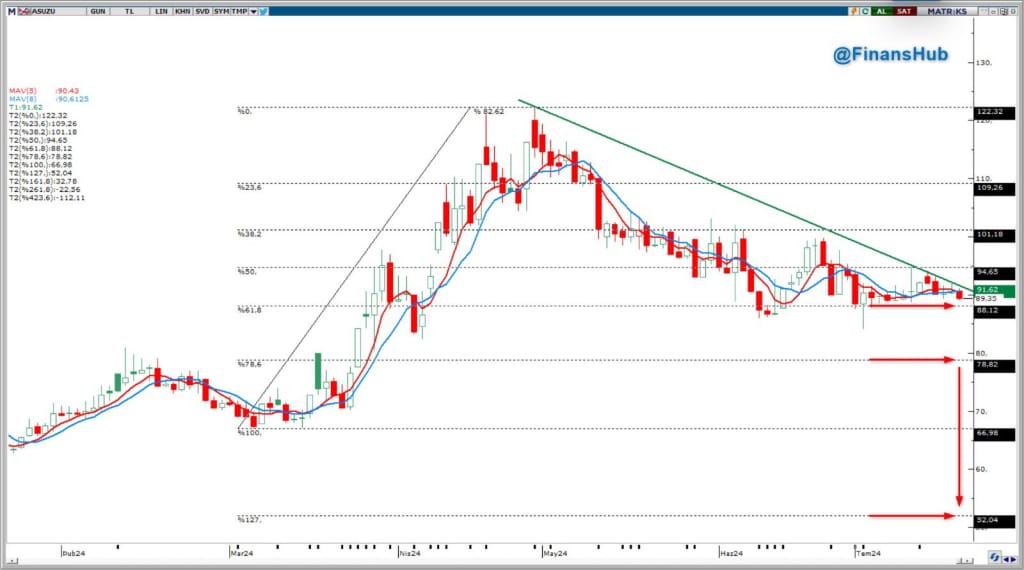The height and width of the screenshot is (570, 1024).
Task: Click the Matriks M logo icon
Action: (12, 12)
